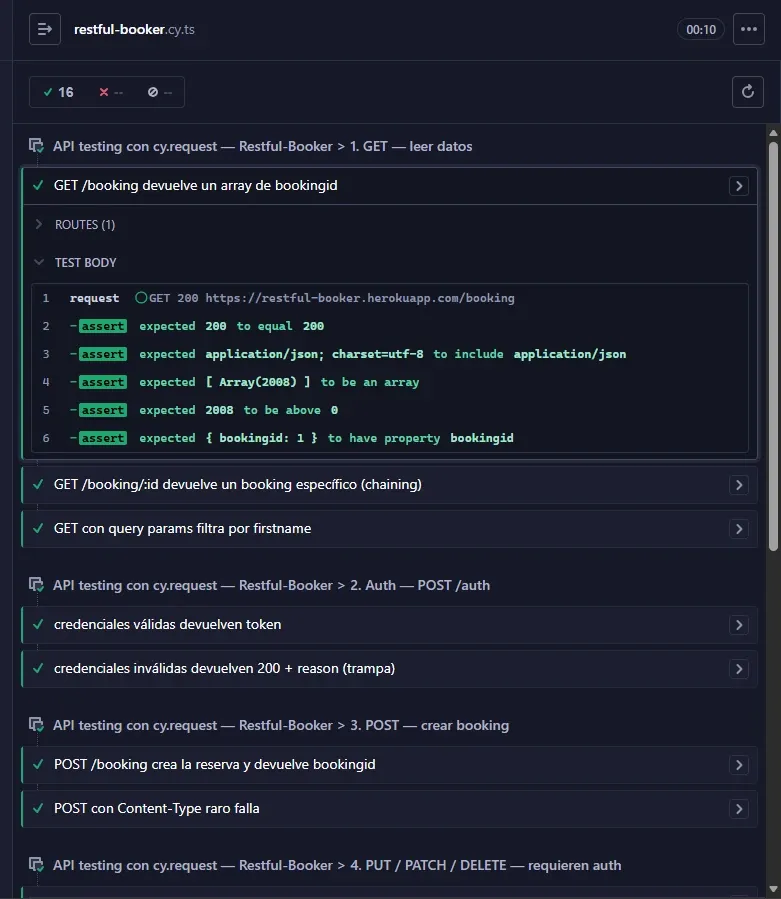Click the request status circle before GET 200

141,298
